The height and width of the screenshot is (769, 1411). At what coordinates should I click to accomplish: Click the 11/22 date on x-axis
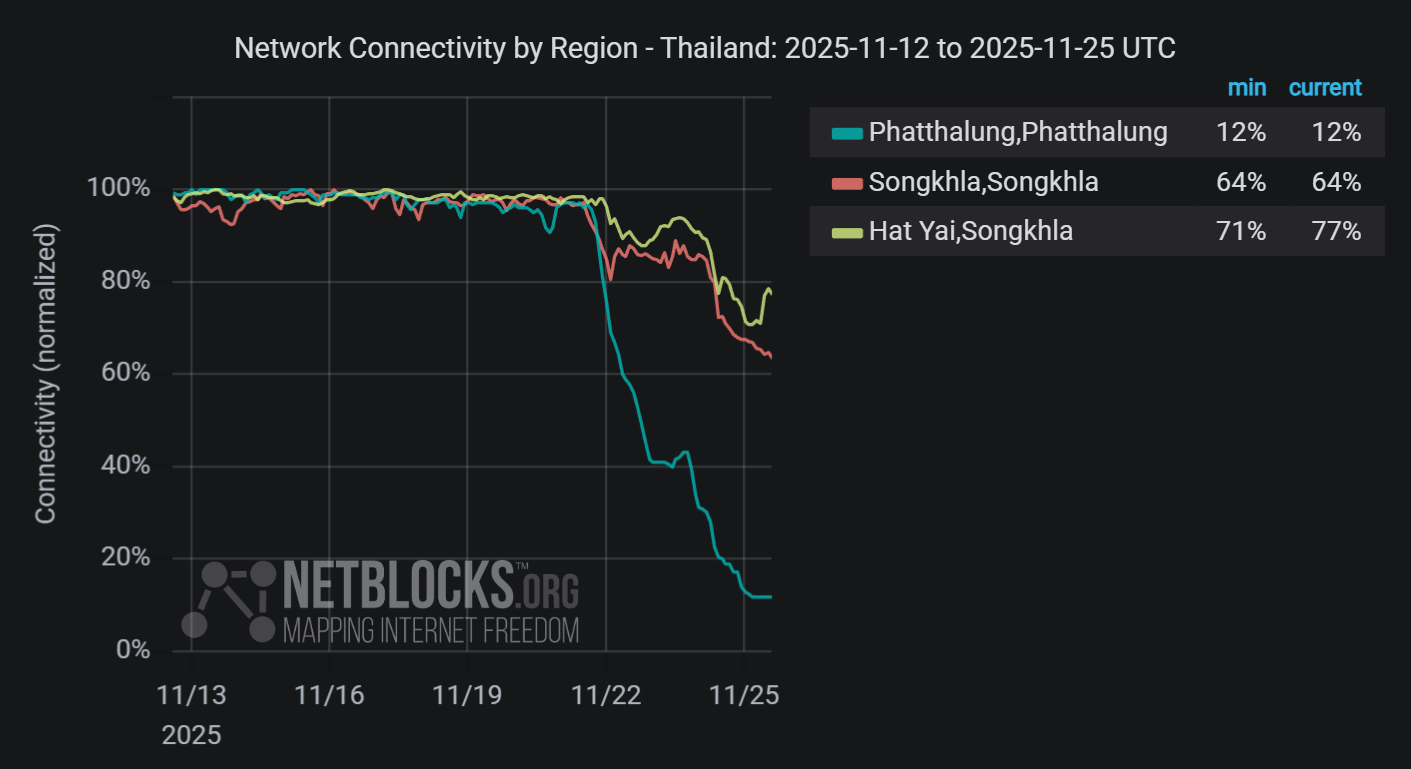tap(605, 696)
